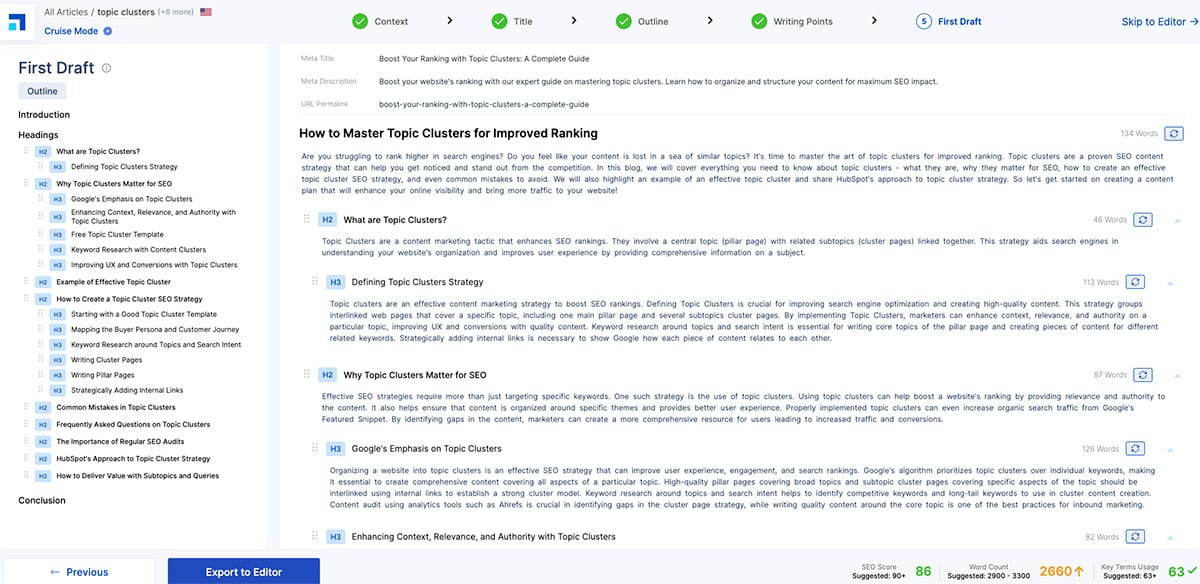Viewport: 1200px width, 584px height.
Task: Collapse the 'What are Topic Clusters?' section
Action: click(x=1177, y=220)
